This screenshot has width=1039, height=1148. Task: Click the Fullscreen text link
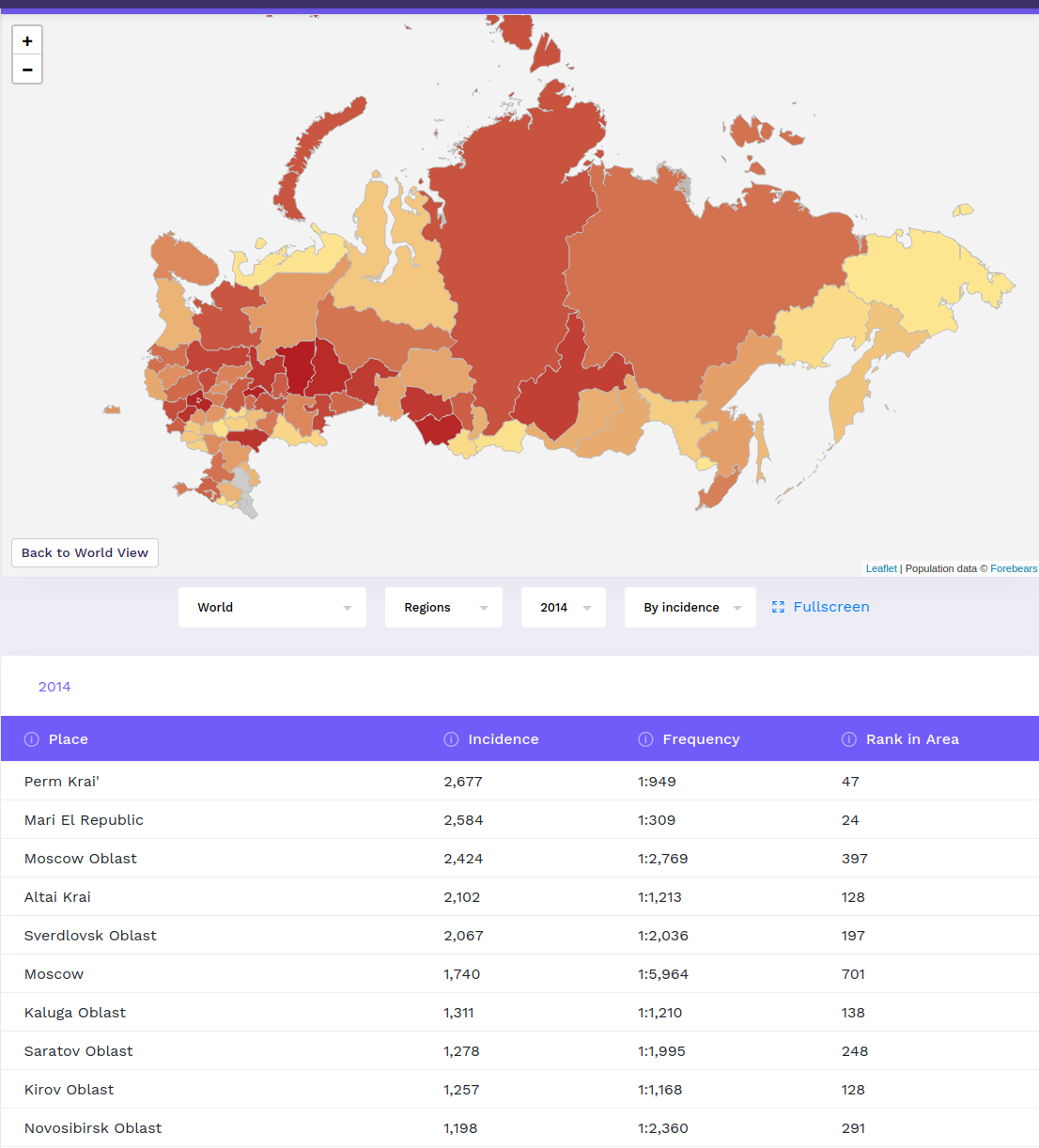click(x=831, y=607)
